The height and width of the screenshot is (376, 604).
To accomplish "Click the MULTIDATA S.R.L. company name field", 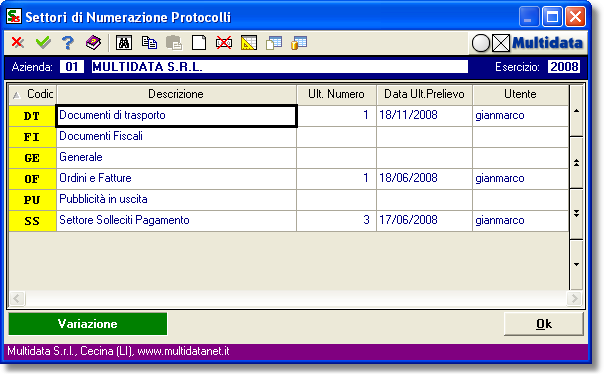I will click(280, 67).
